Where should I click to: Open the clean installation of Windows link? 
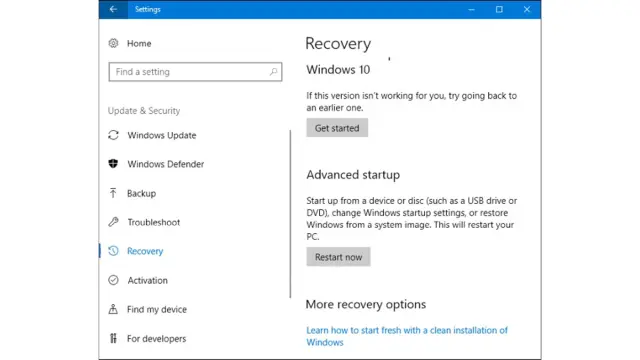point(407,336)
